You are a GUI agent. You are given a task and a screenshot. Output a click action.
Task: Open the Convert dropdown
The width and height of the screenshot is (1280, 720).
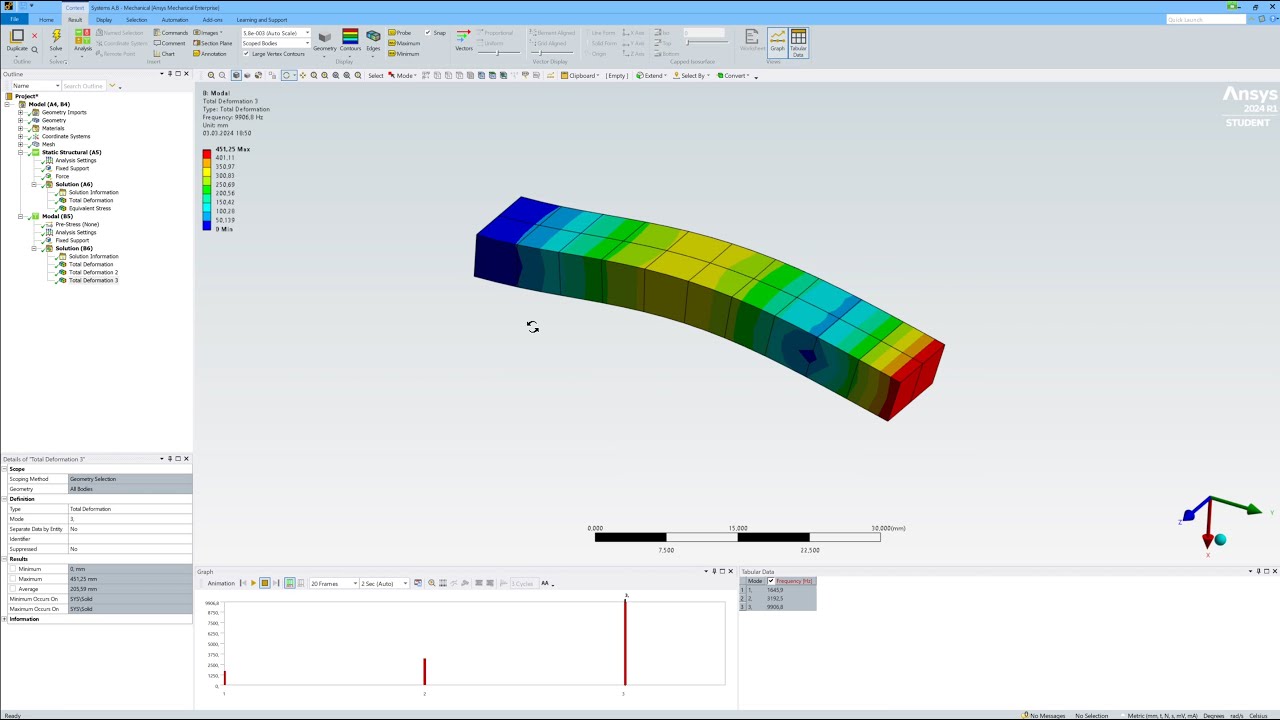click(736, 76)
